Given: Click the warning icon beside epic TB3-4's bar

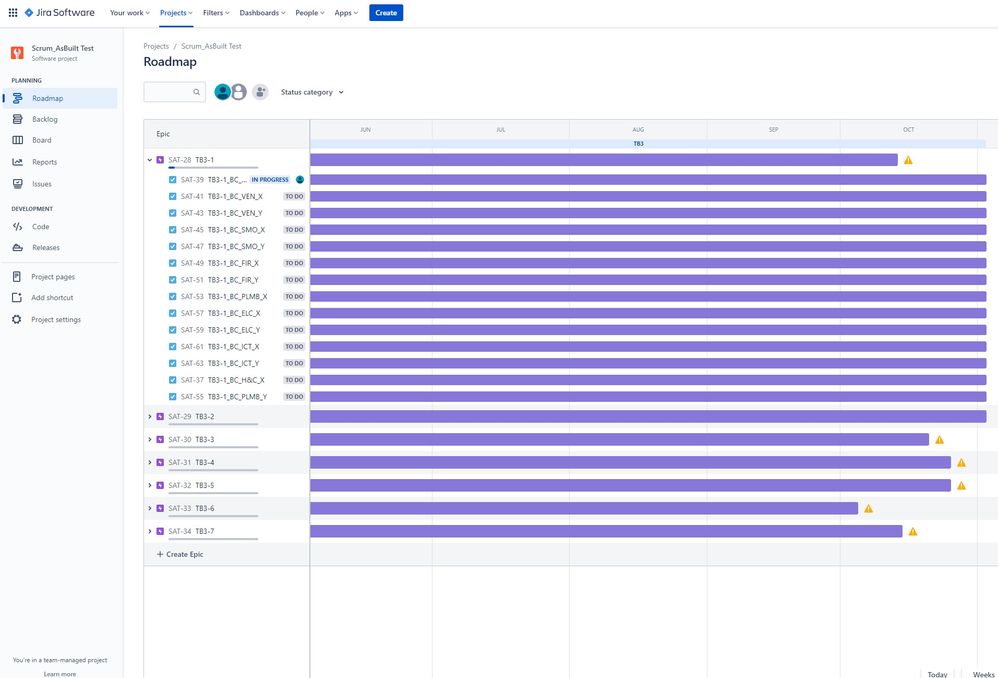Looking at the screenshot, I should (960, 462).
